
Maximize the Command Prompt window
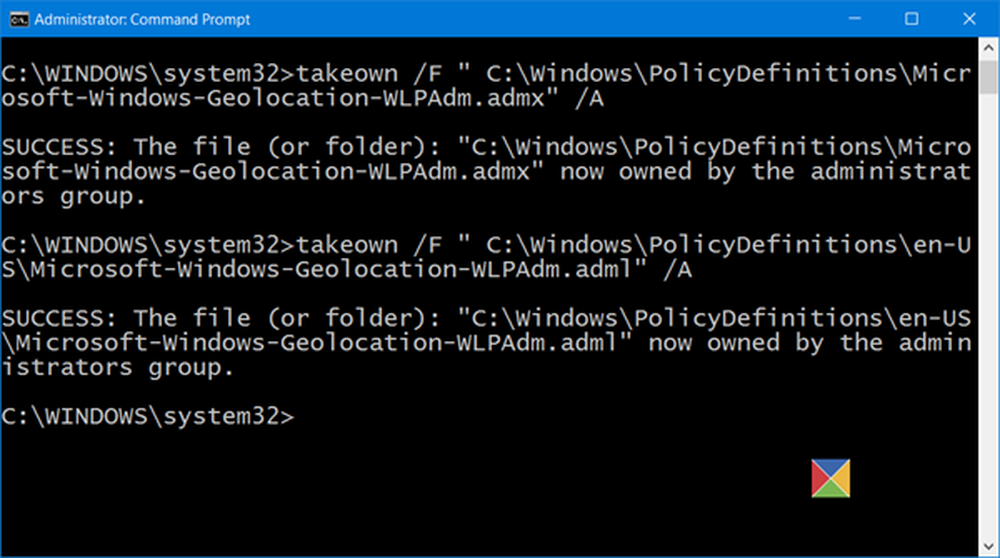coord(912,19)
